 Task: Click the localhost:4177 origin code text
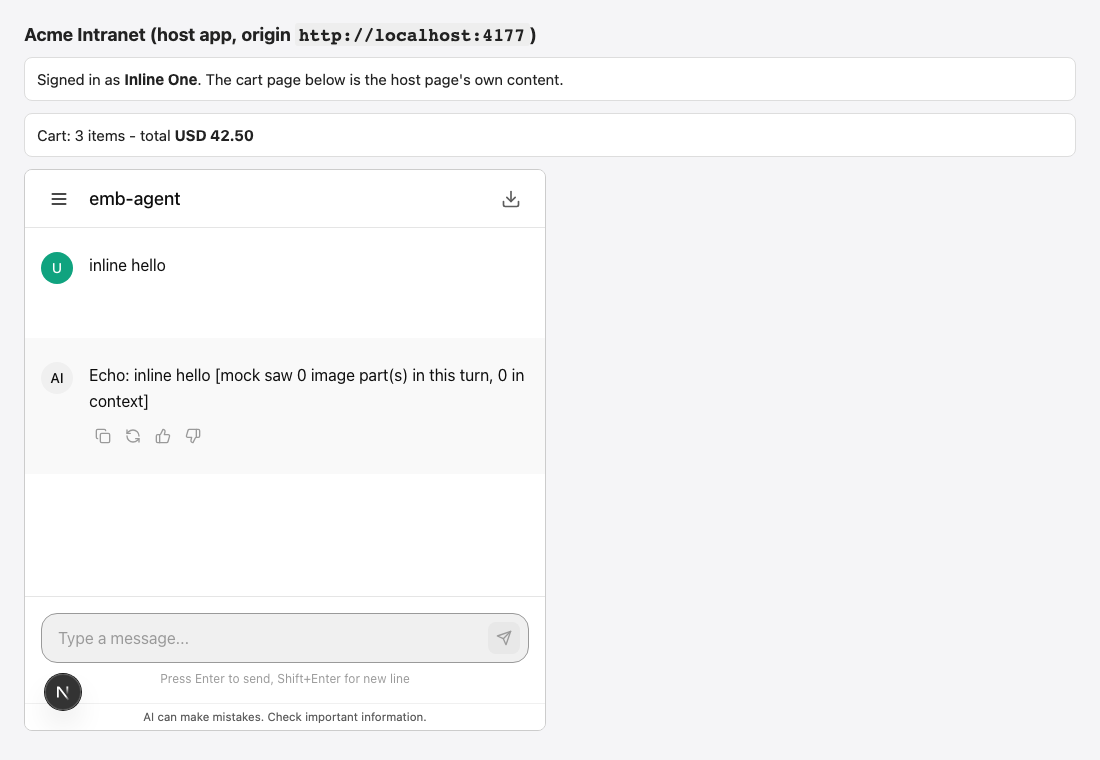pos(412,35)
